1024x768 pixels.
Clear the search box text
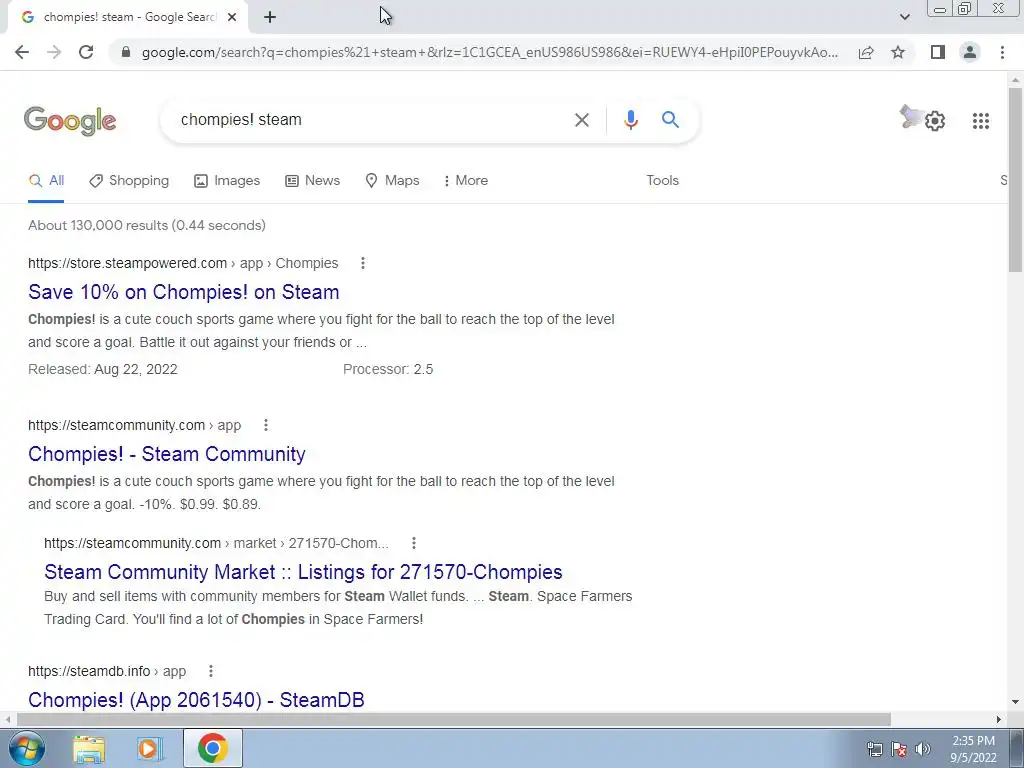581,120
